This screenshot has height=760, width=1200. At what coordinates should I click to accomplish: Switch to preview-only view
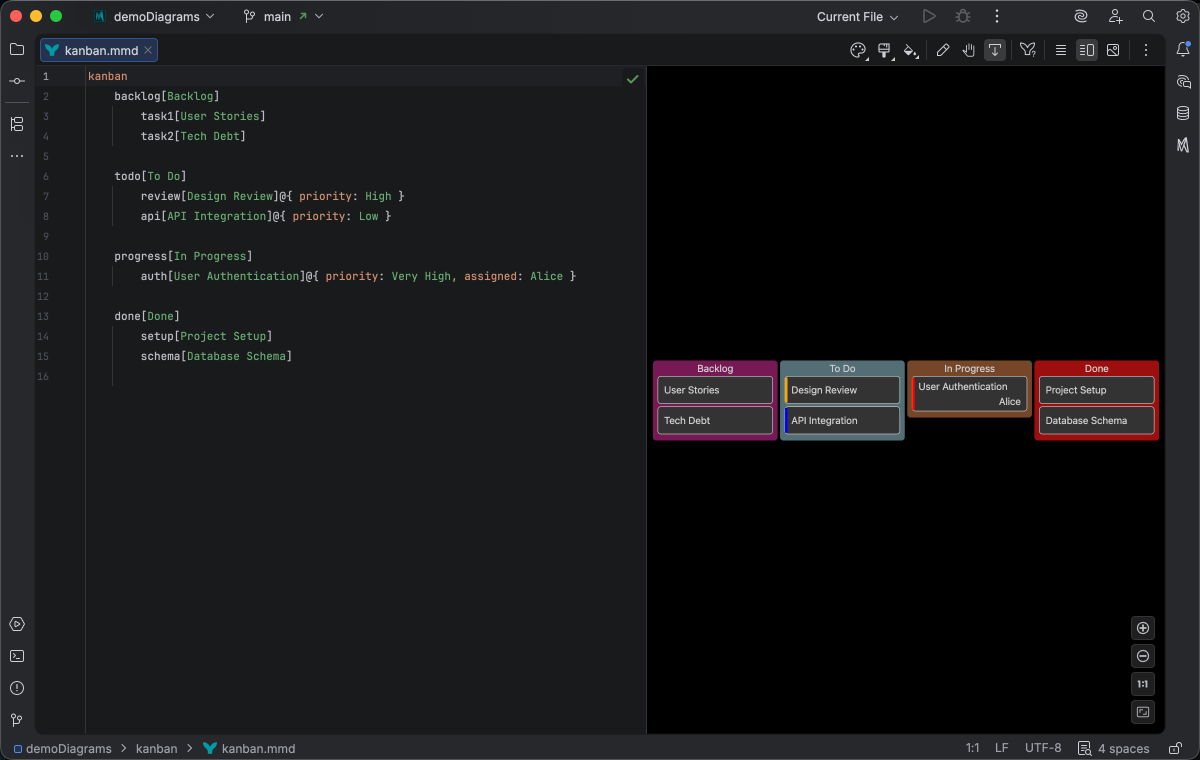click(x=1113, y=50)
